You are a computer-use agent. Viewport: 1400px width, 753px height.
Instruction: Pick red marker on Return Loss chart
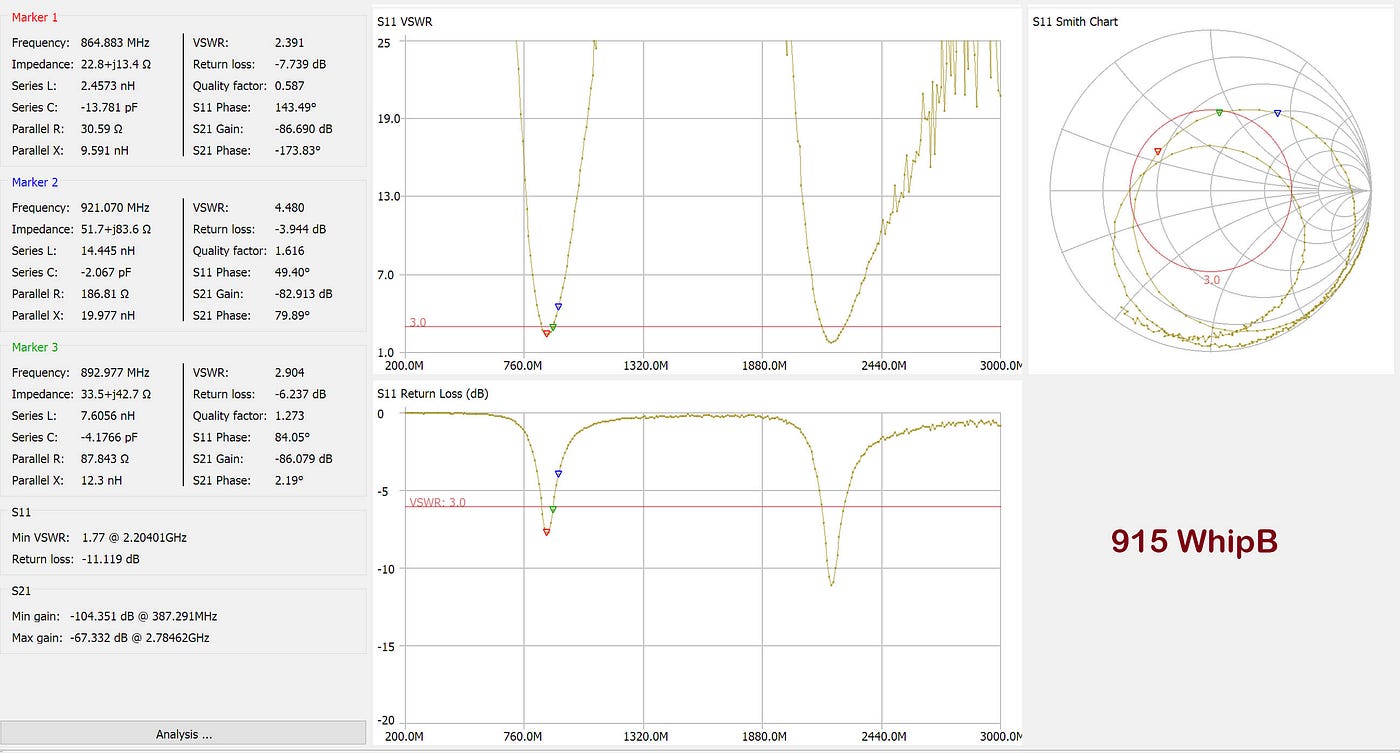pos(546,532)
